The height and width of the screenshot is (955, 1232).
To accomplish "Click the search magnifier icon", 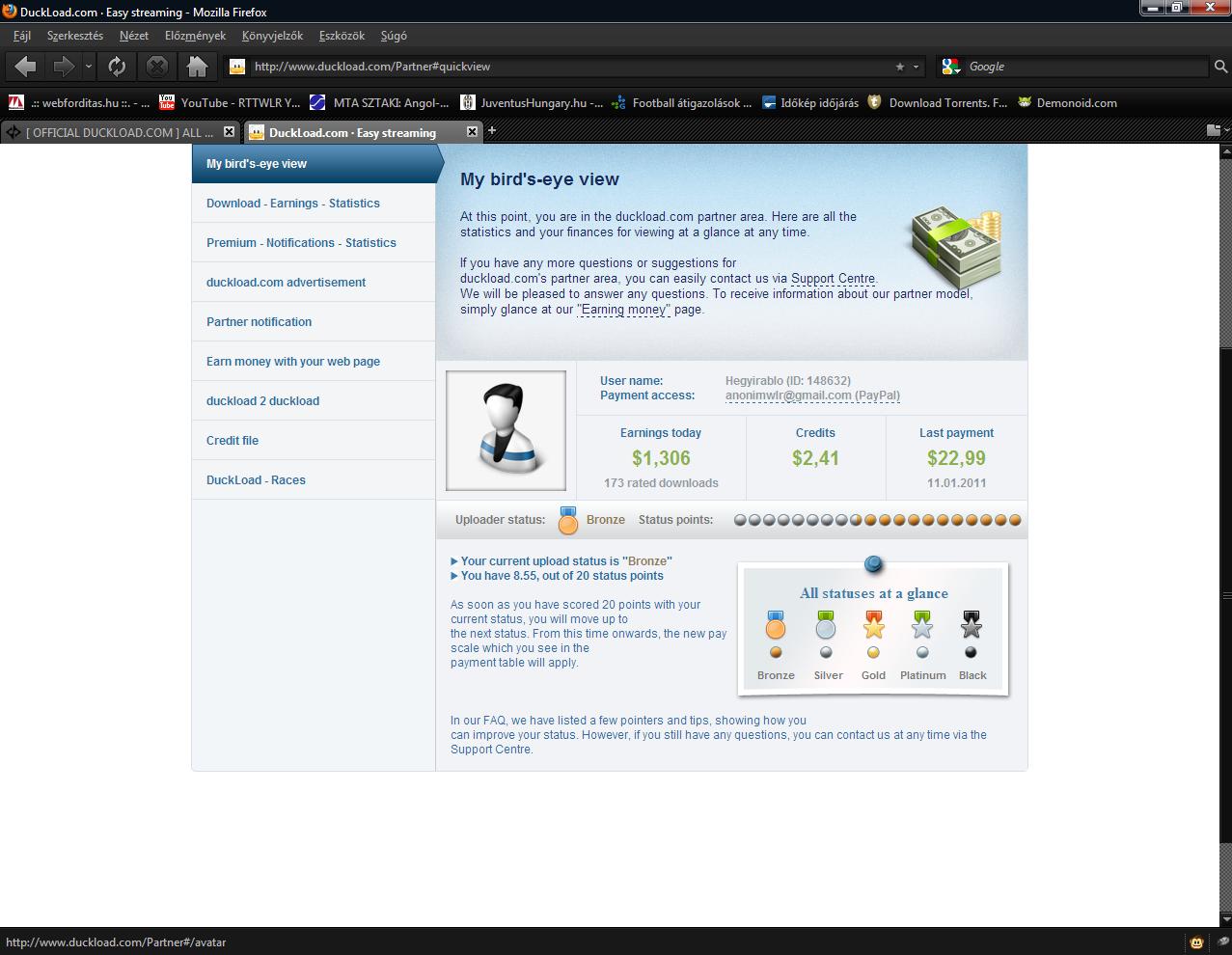I will tap(1219, 67).
